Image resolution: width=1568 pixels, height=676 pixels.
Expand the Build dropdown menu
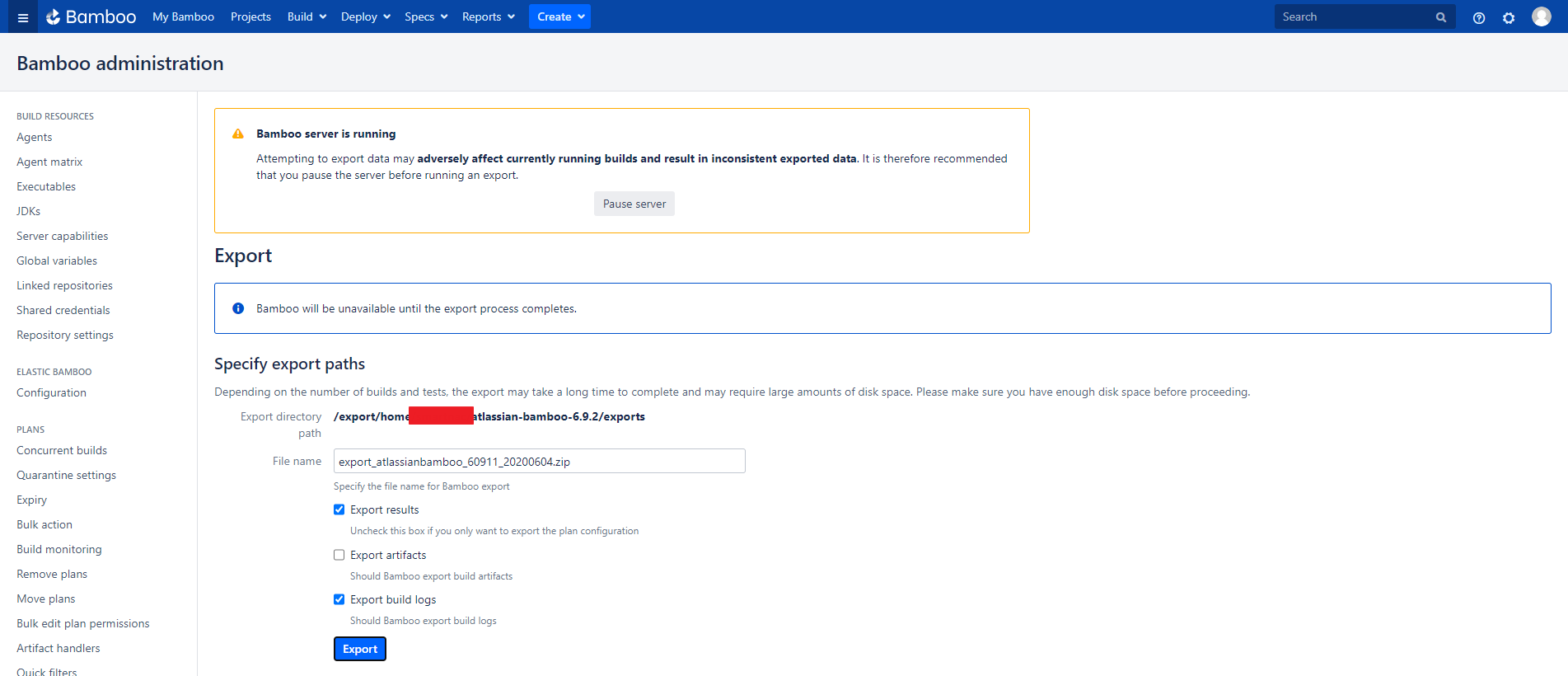(307, 16)
